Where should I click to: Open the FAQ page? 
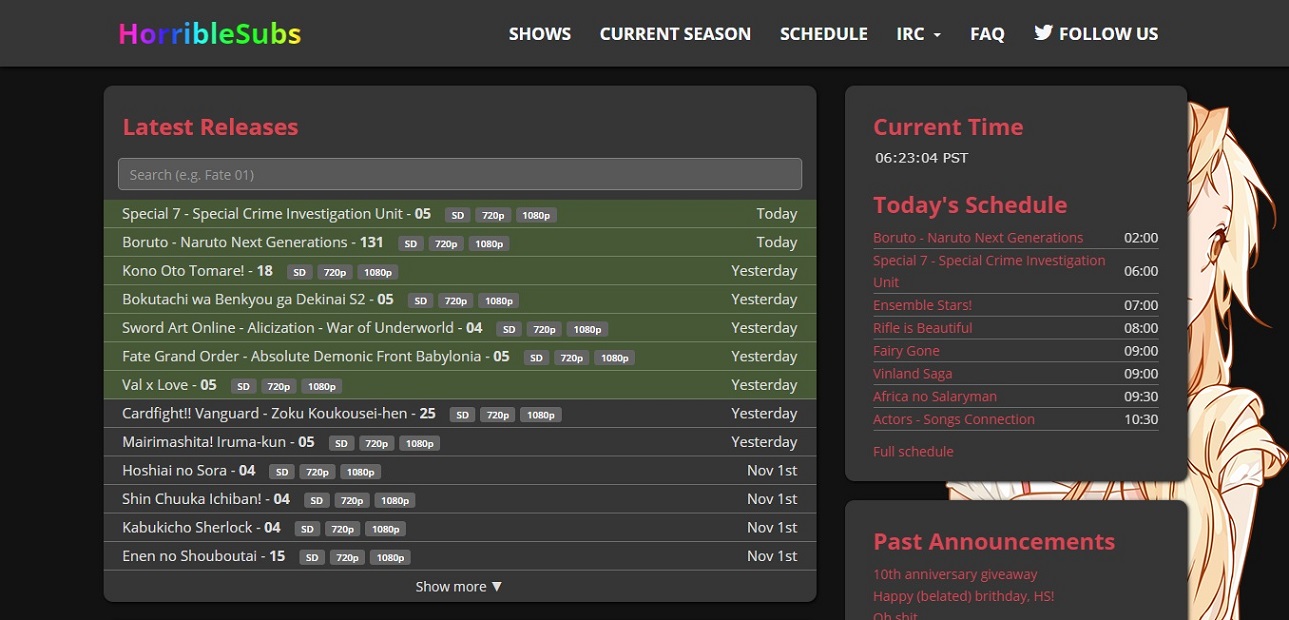(x=987, y=34)
